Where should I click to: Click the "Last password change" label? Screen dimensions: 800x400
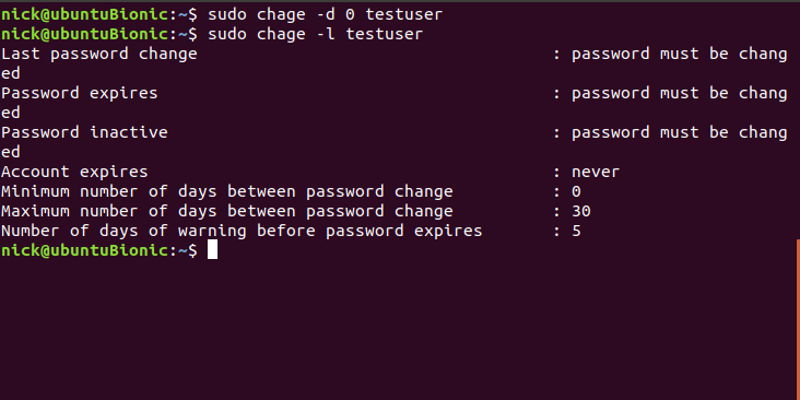(x=99, y=54)
